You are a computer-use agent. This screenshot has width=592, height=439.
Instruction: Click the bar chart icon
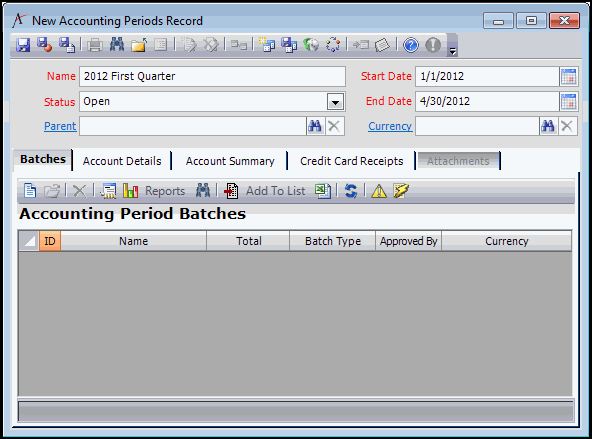coord(130,191)
